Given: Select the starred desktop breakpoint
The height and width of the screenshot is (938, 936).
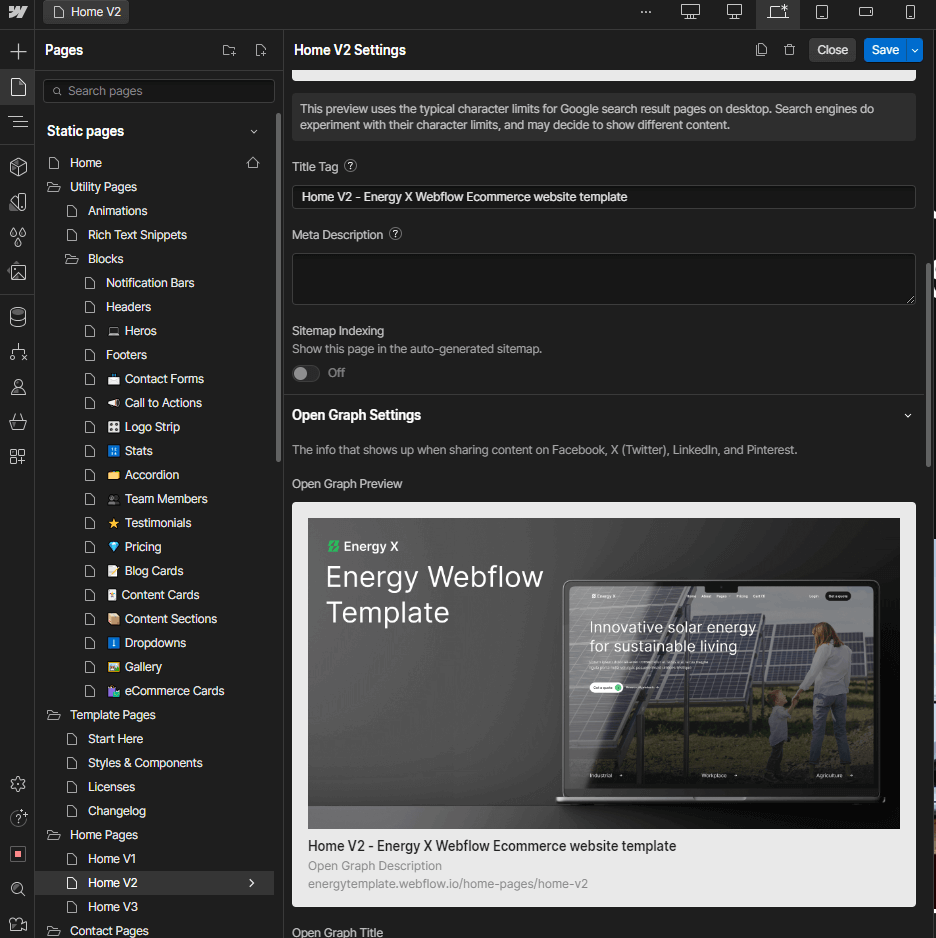Looking at the screenshot, I should click(778, 13).
